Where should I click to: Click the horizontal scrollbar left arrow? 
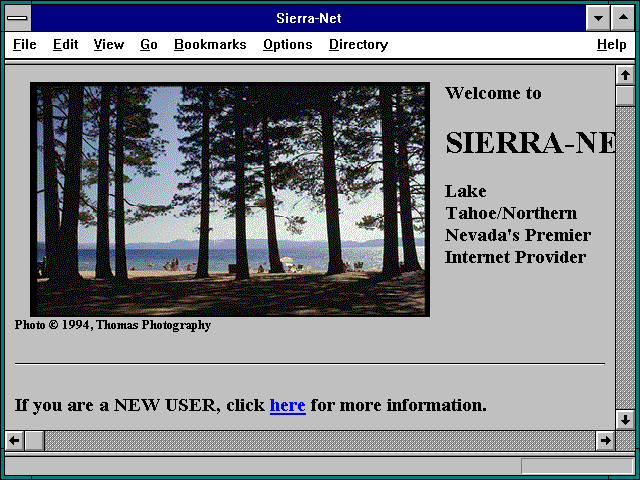(x=14, y=440)
